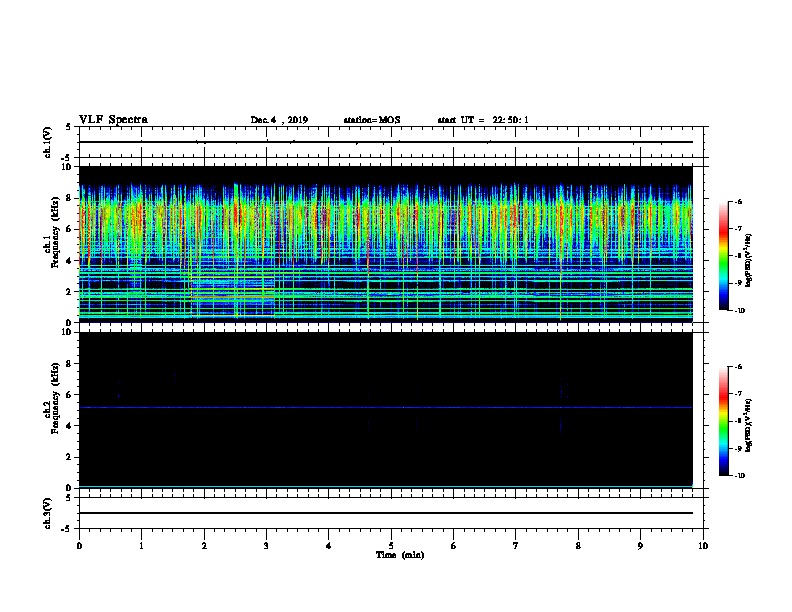Click the "8" frequency tick of ch.2 spectrogram
Image resolution: width=792 pixels, height=612 pixels.
click(69, 364)
